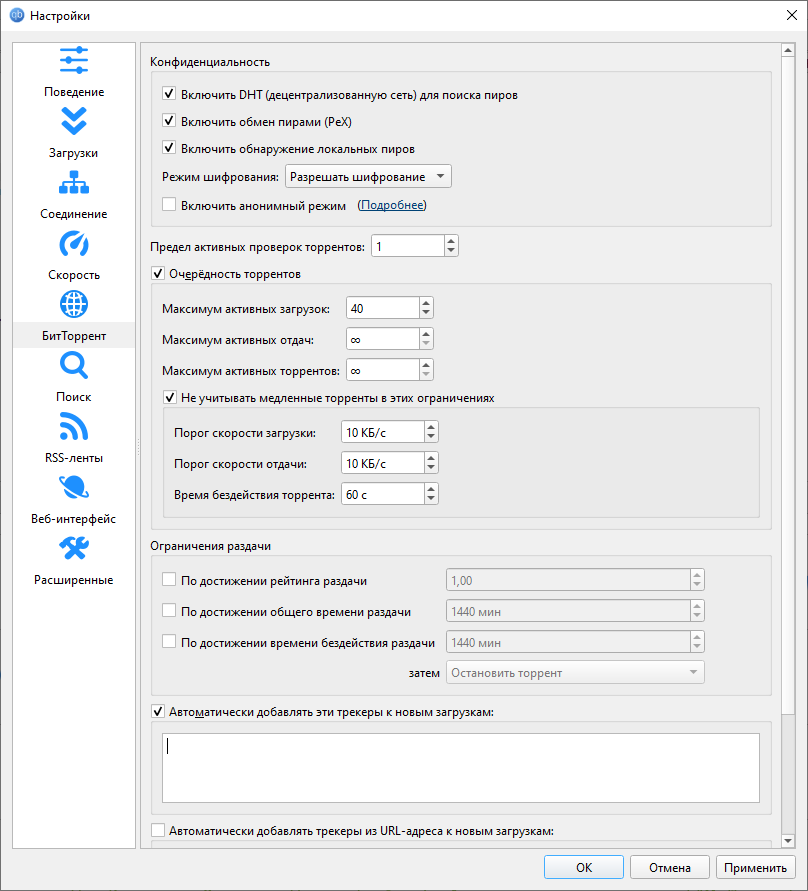Viewport: 808px width, 891px height.
Task: Open the Поиск magnifier icon
Action: point(74,366)
